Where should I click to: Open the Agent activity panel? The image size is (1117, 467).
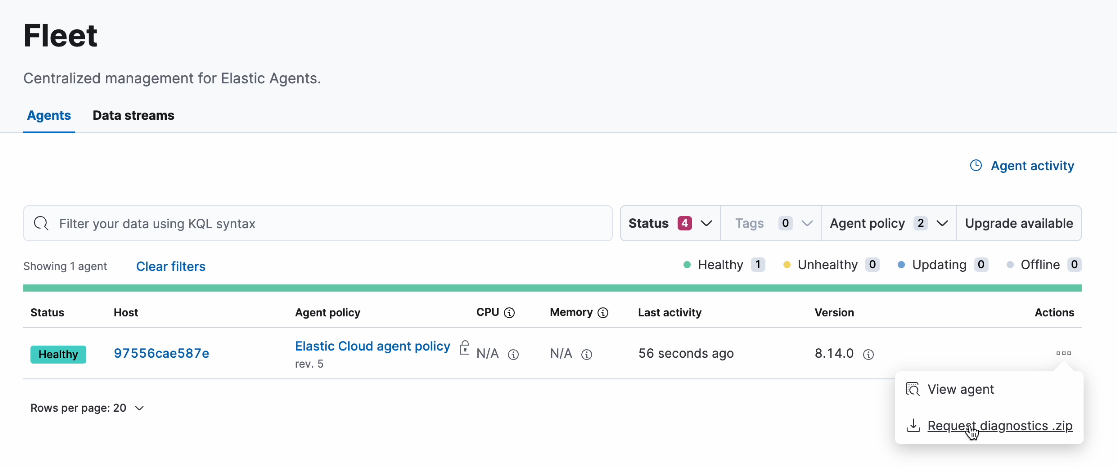[x=1022, y=166]
